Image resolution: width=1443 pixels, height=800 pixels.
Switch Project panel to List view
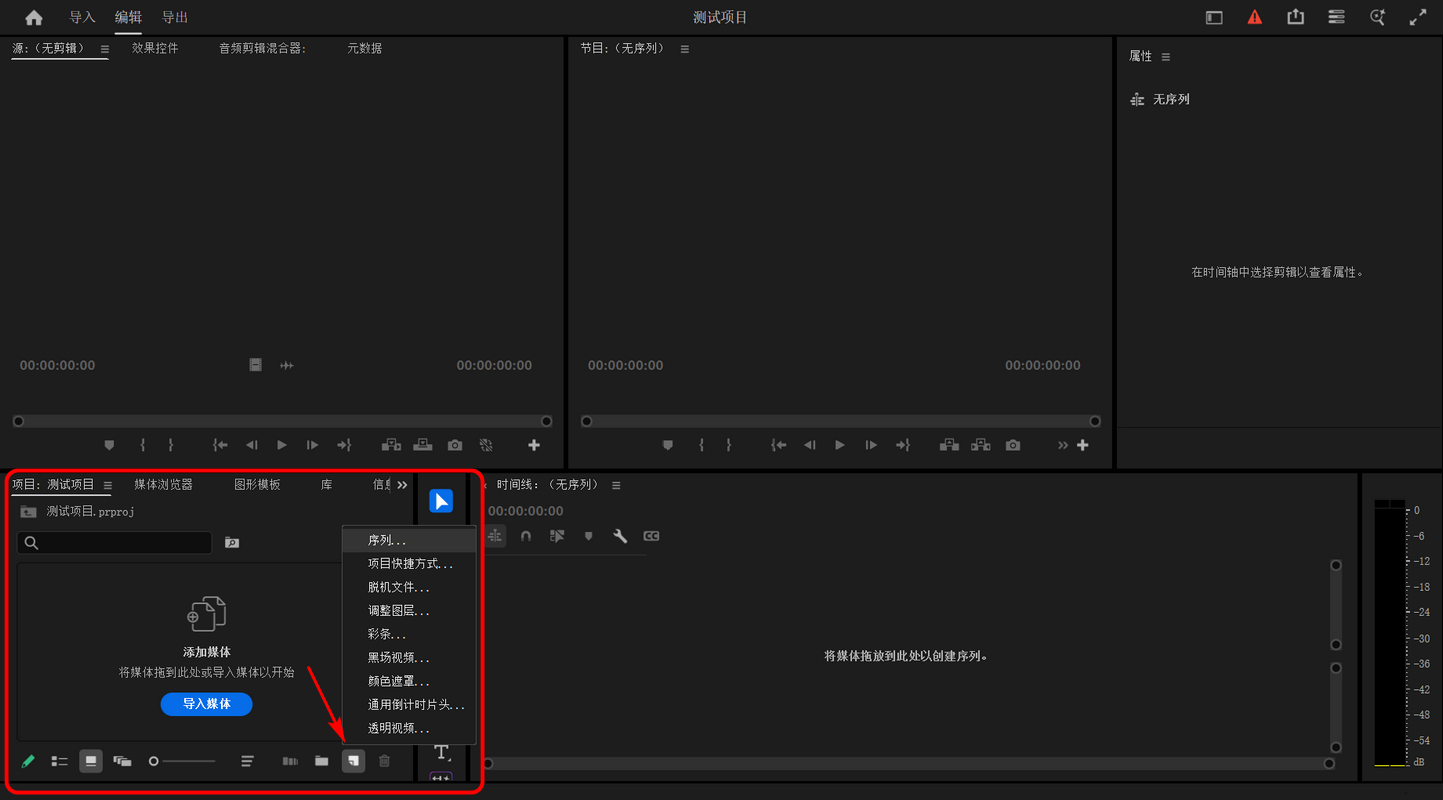point(59,761)
